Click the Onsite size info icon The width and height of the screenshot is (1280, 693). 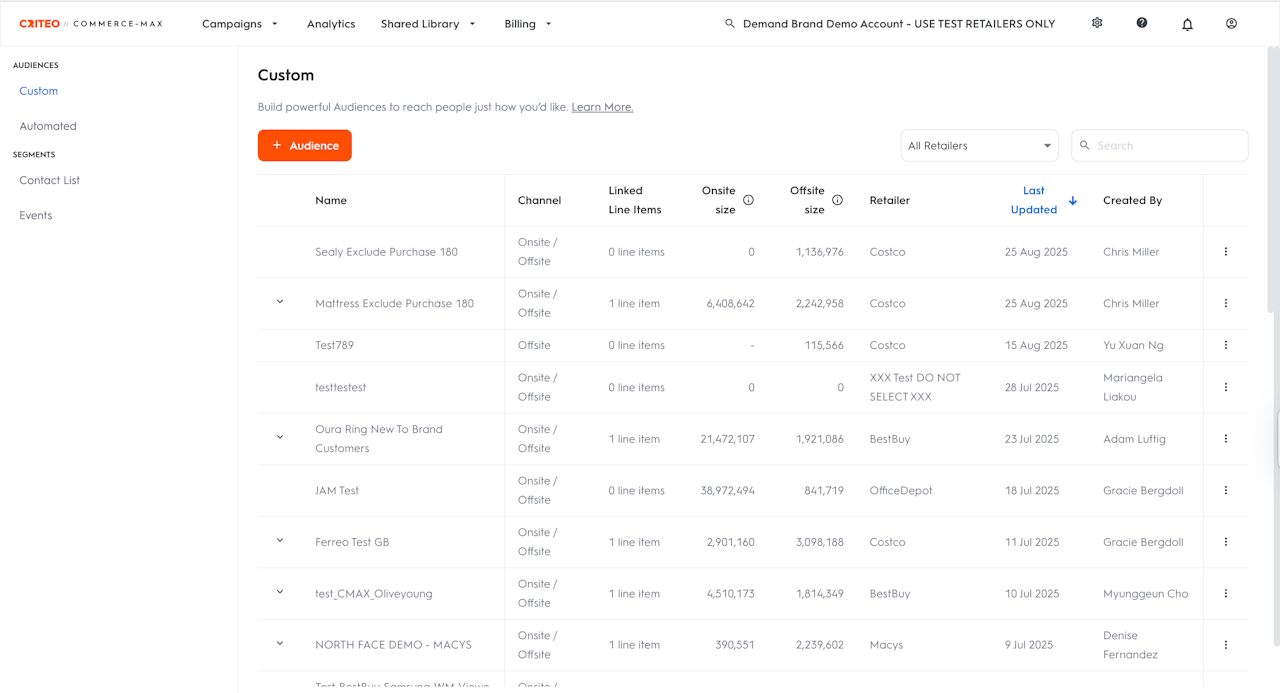coord(748,200)
